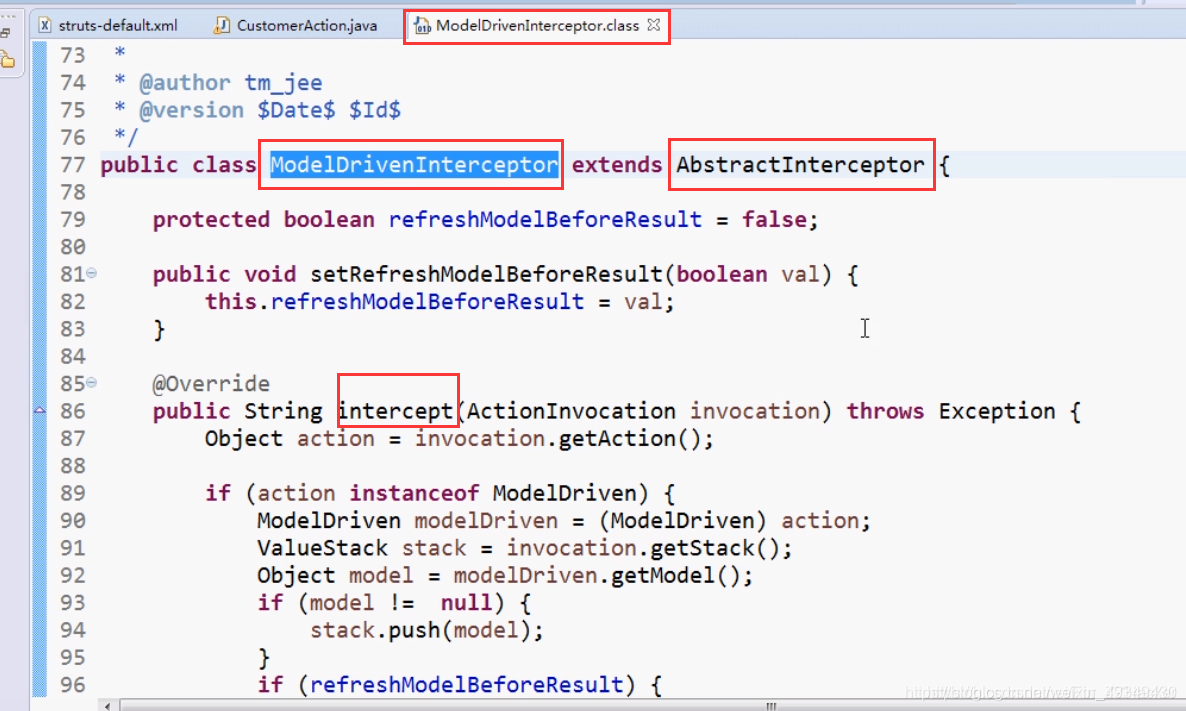
Task: Click the intercept method name on line 86
Action: (x=395, y=411)
